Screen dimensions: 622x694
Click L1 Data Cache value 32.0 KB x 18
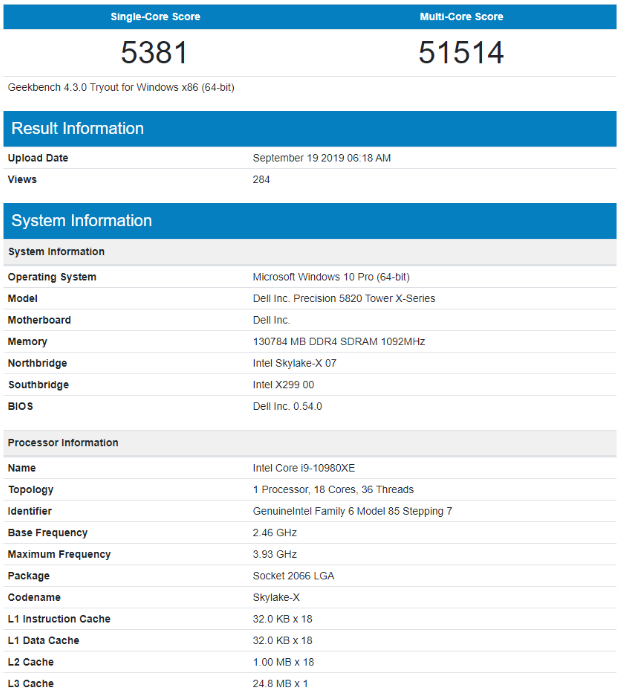[283, 641]
